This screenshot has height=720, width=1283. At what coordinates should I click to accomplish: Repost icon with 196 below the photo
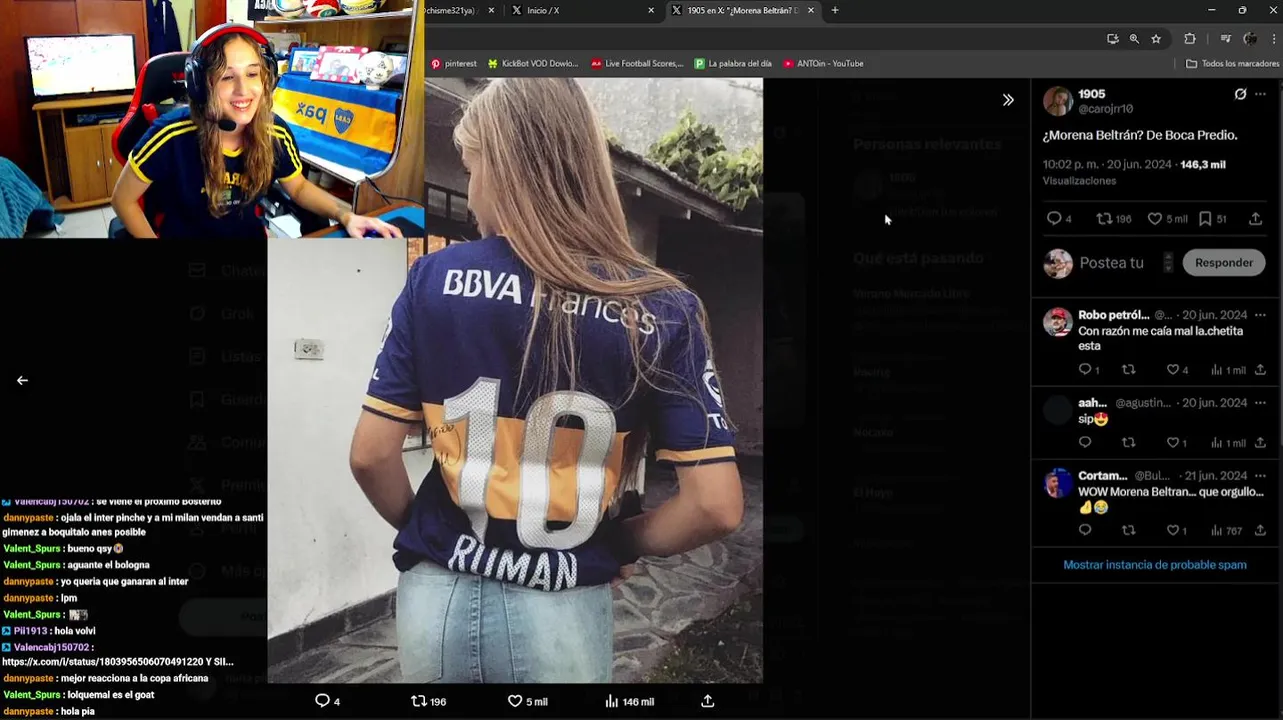[x=429, y=701]
